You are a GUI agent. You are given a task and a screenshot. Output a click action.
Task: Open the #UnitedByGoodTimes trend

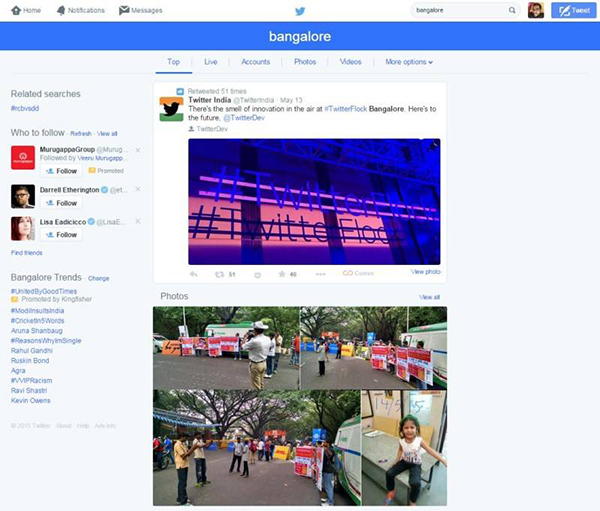44,291
